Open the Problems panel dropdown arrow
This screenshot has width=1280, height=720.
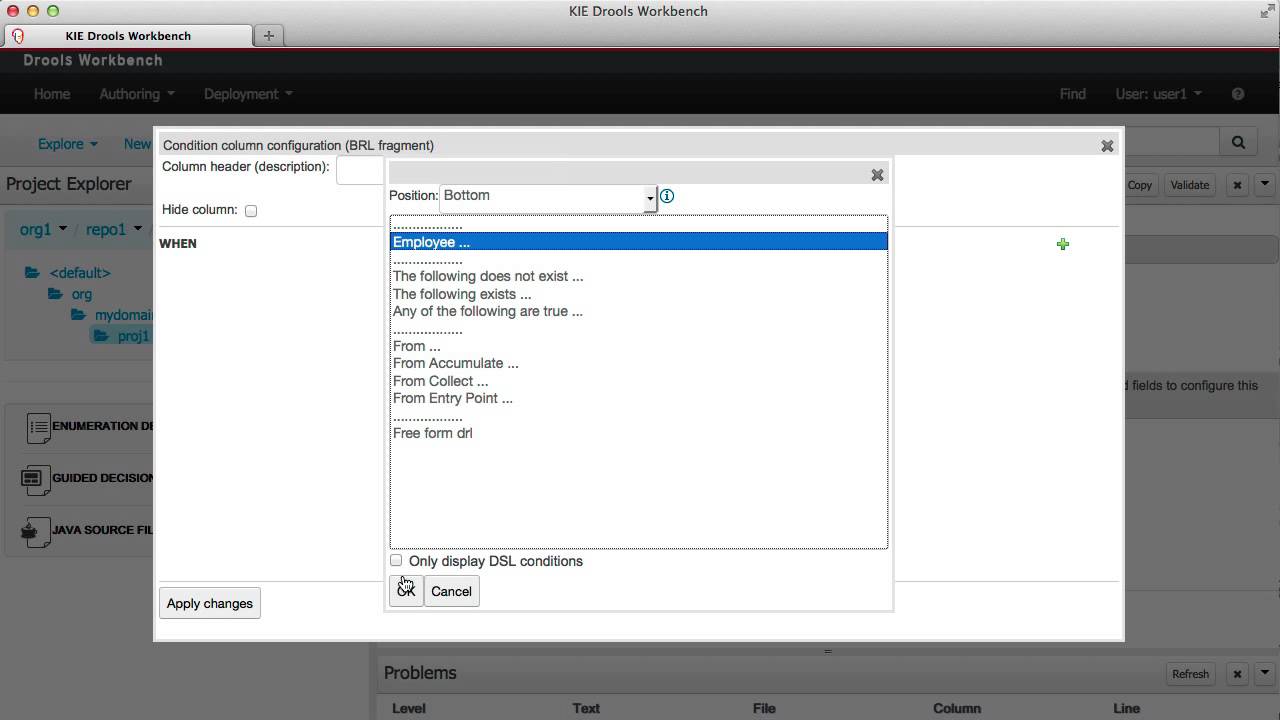coord(1265,674)
